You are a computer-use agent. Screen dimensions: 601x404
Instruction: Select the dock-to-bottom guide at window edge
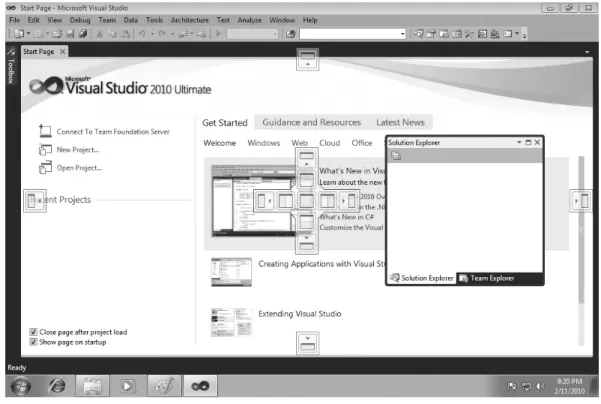click(307, 343)
